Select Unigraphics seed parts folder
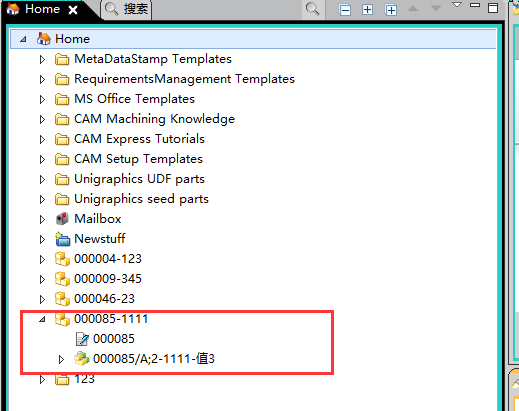The image size is (519, 411). (x=141, y=199)
